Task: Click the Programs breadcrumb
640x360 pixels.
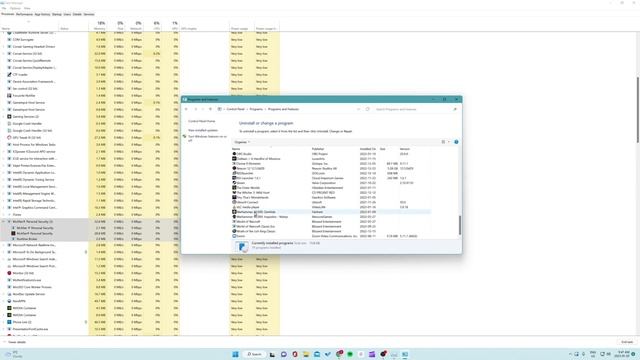Action: tap(256, 109)
